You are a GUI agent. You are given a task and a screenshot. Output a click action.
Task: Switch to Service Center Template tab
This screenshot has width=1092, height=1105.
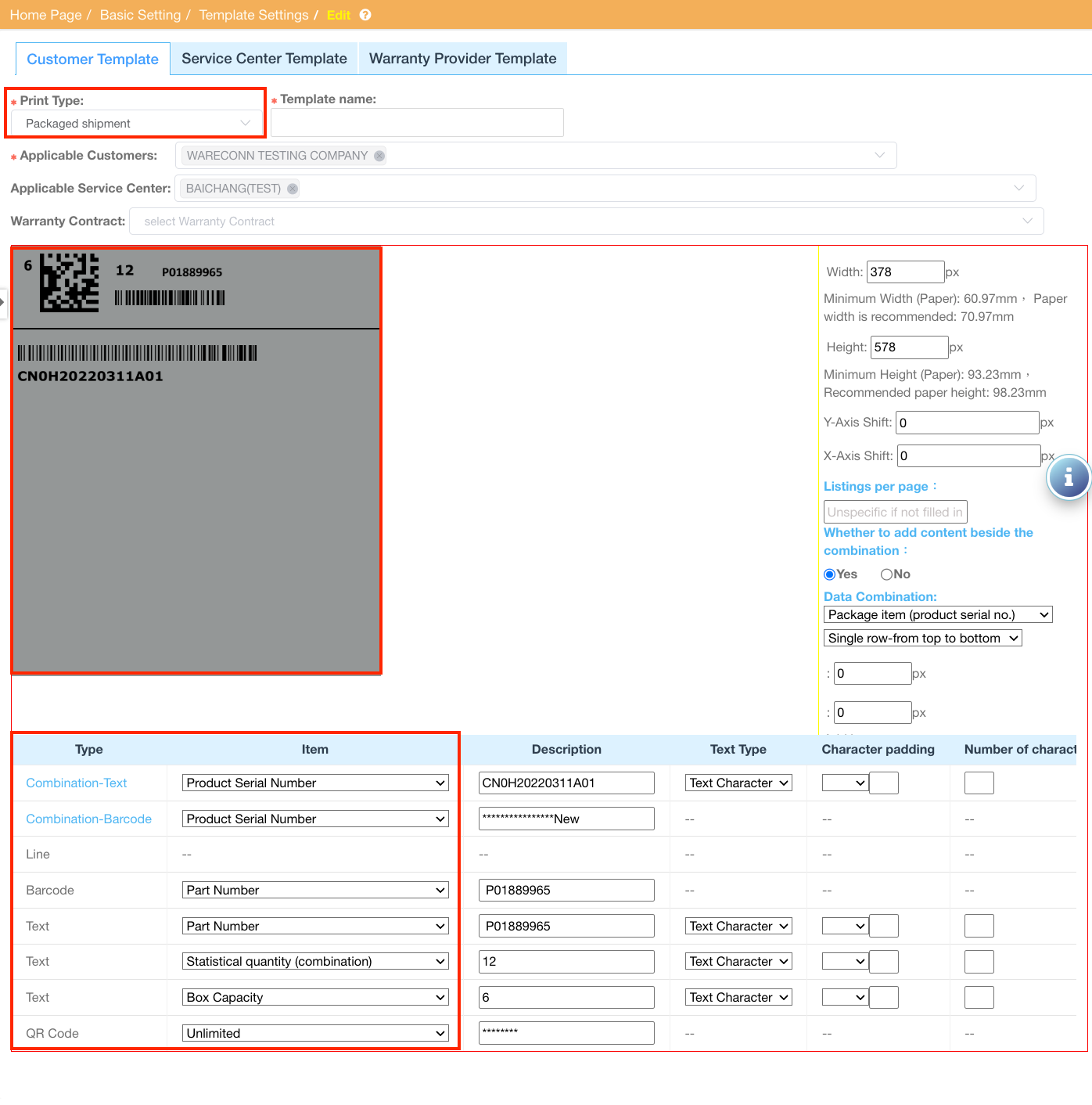[x=264, y=59]
